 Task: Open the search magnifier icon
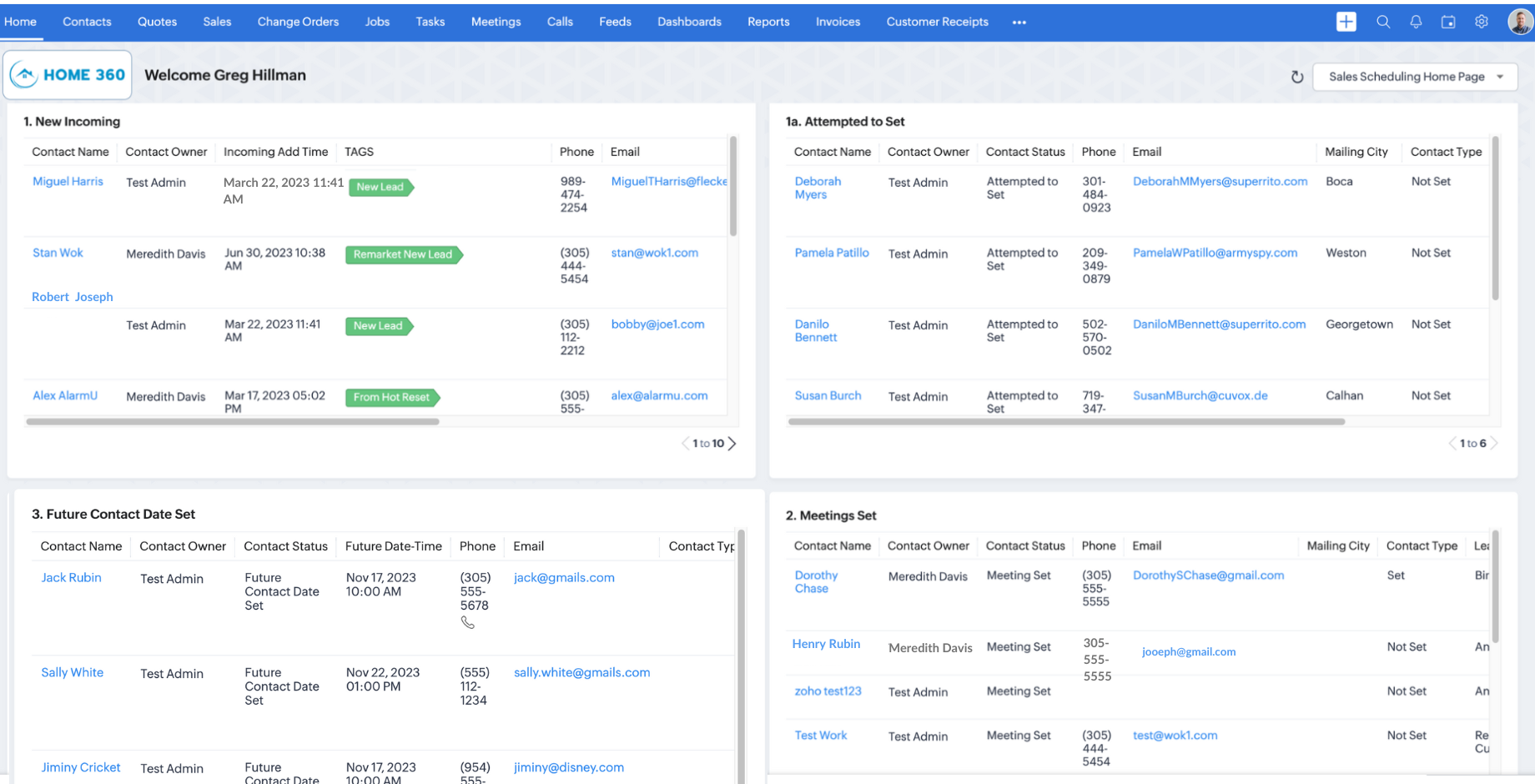[1383, 22]
